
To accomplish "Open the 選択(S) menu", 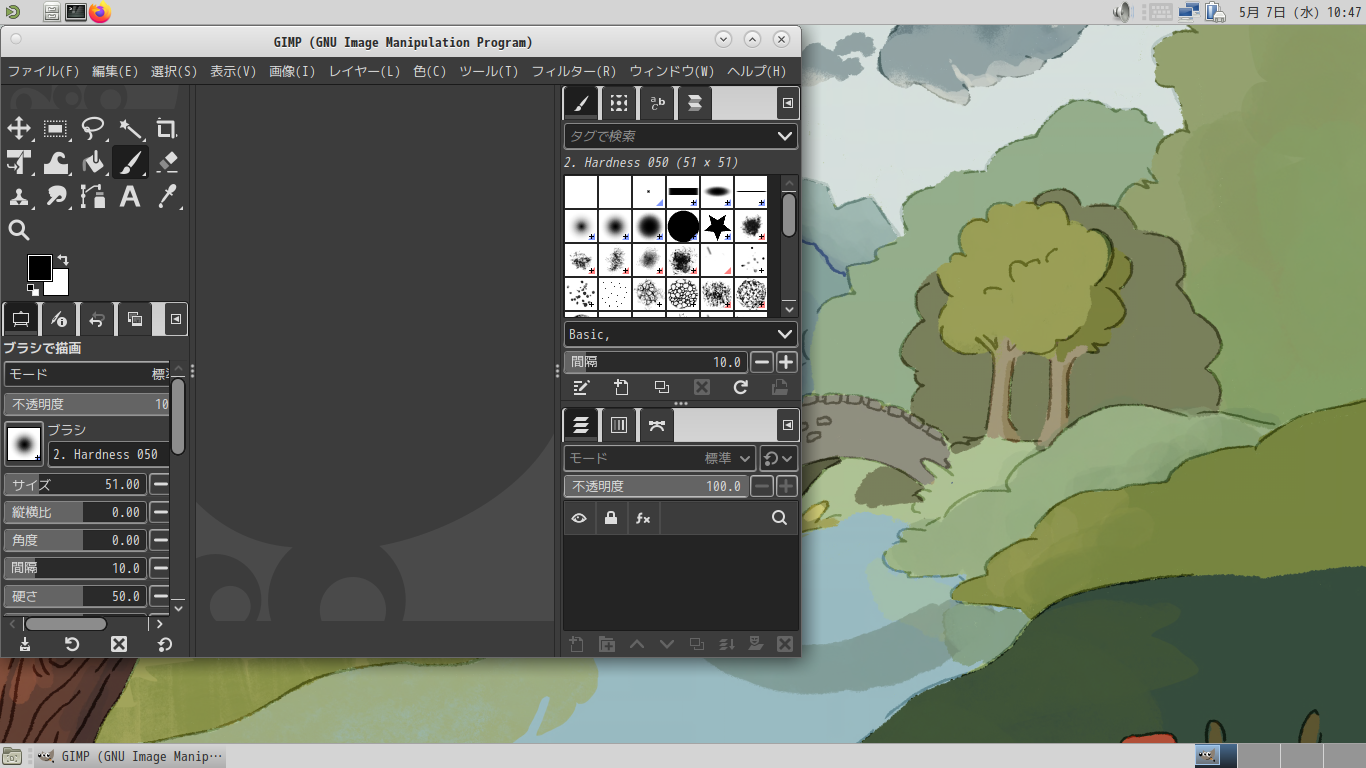I will pos(174,71).
